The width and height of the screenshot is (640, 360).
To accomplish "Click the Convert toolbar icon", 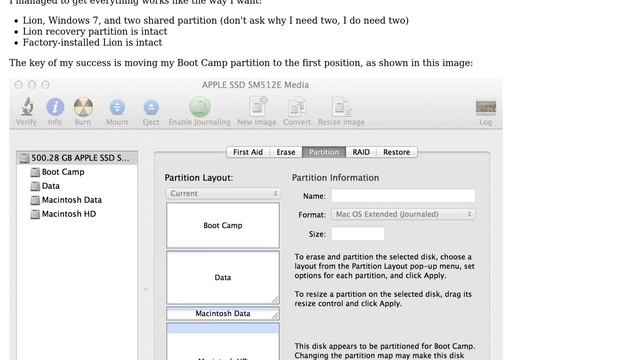I will 297,107.
